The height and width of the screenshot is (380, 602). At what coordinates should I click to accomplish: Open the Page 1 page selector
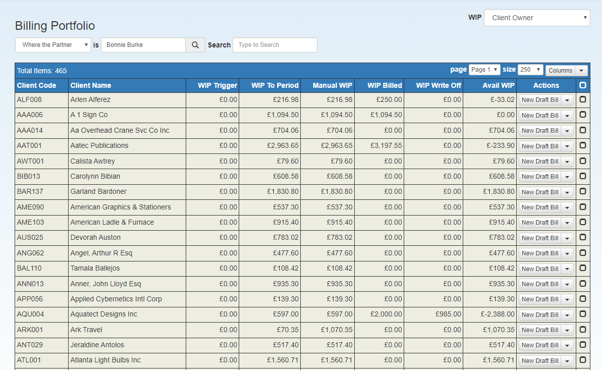click(484, 70)
